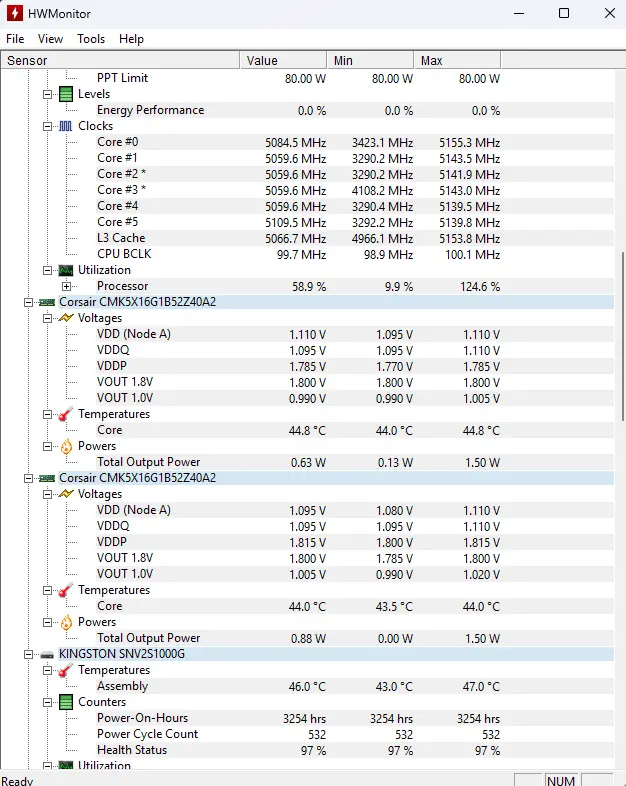Image resolution: width=626 pixels, height=786 pixels.
Task: Expand the Processor utilization row
Action: [66, 286]
